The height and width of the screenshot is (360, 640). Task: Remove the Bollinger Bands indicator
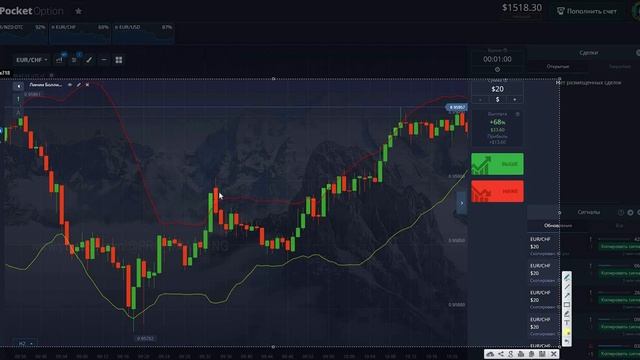coord(87,85)
